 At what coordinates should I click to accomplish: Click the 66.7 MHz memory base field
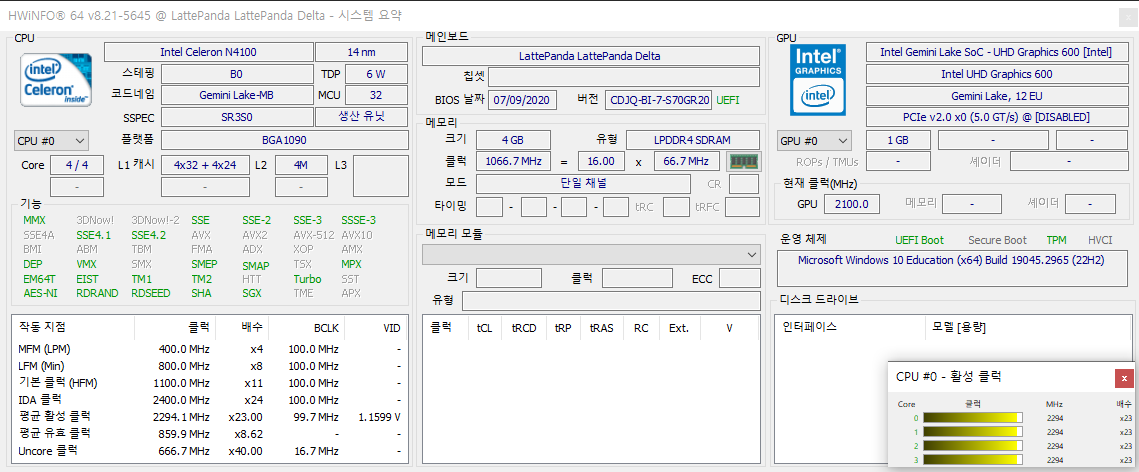[687, 161]
